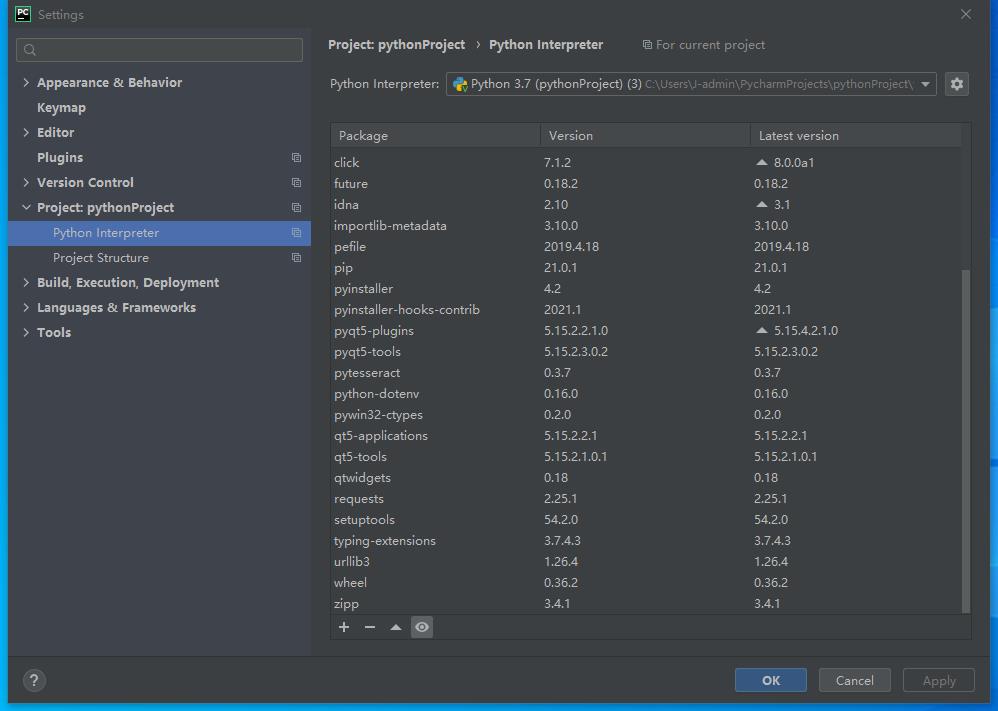Click the project icon on Python Interpreter row
Screen dimensions: 998x711
(x=296, y=233)
